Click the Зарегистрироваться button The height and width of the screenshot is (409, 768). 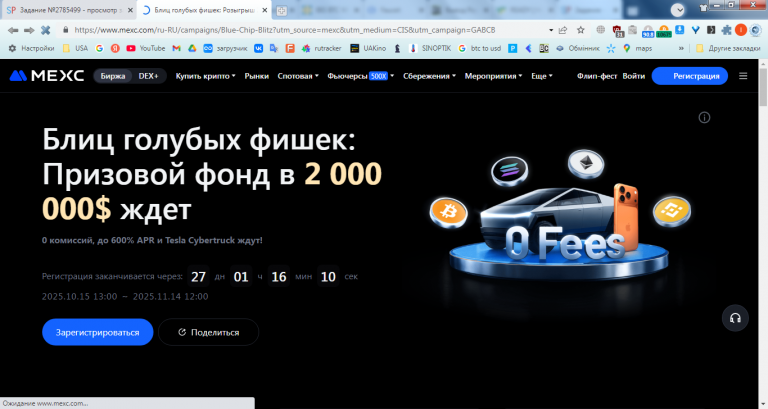click(x=97, y=332)
